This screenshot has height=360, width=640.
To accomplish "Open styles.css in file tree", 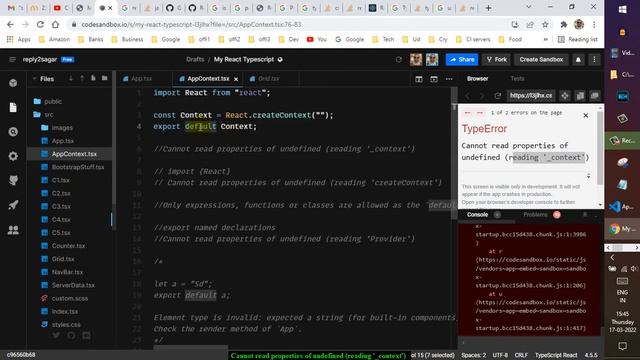I will click(66, 324).
